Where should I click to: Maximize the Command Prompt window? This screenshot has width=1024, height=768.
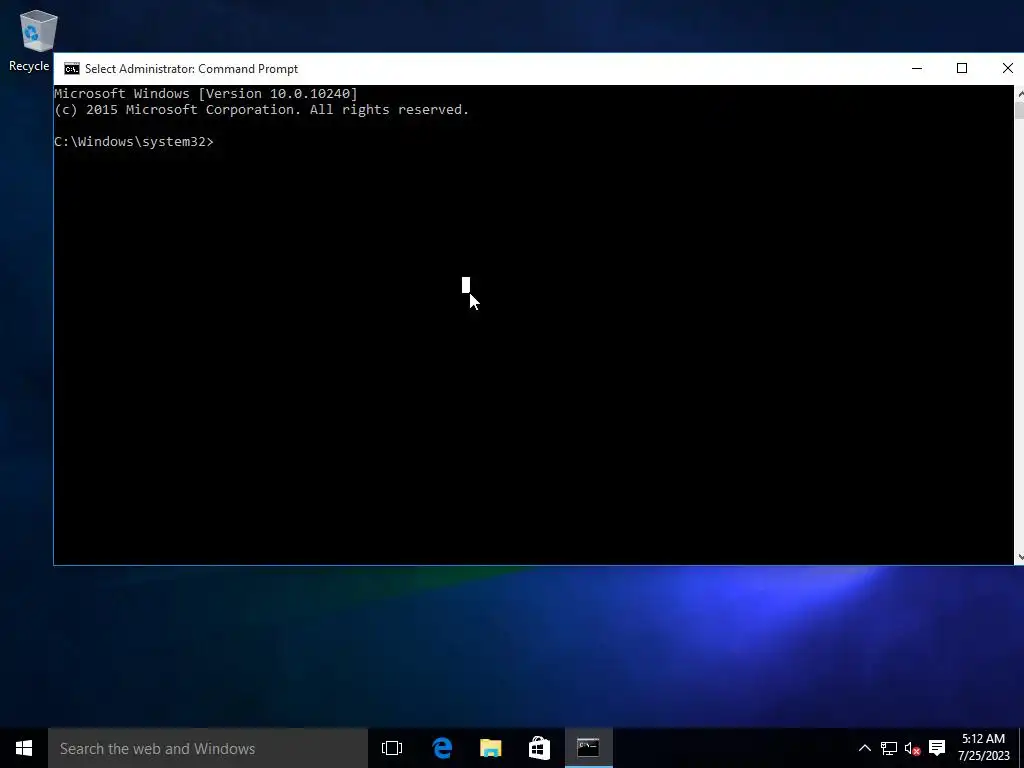point(962,69)
